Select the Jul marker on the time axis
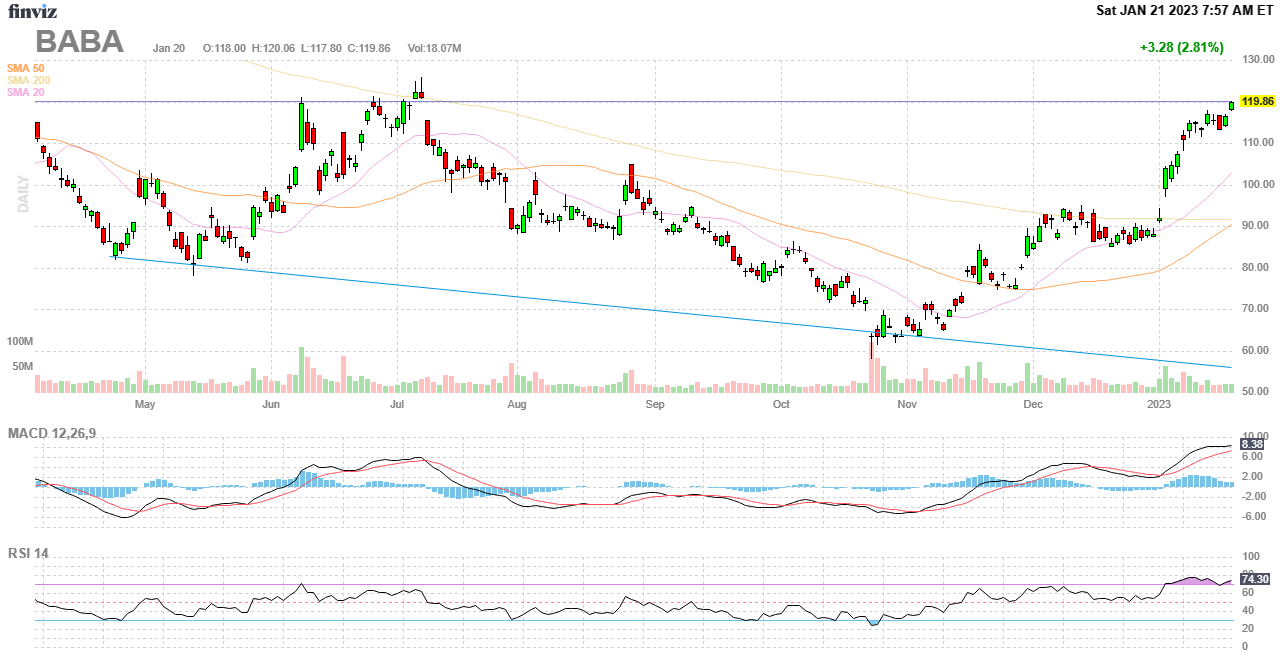Screen dimensions: 1282x662 click(397, 405)
